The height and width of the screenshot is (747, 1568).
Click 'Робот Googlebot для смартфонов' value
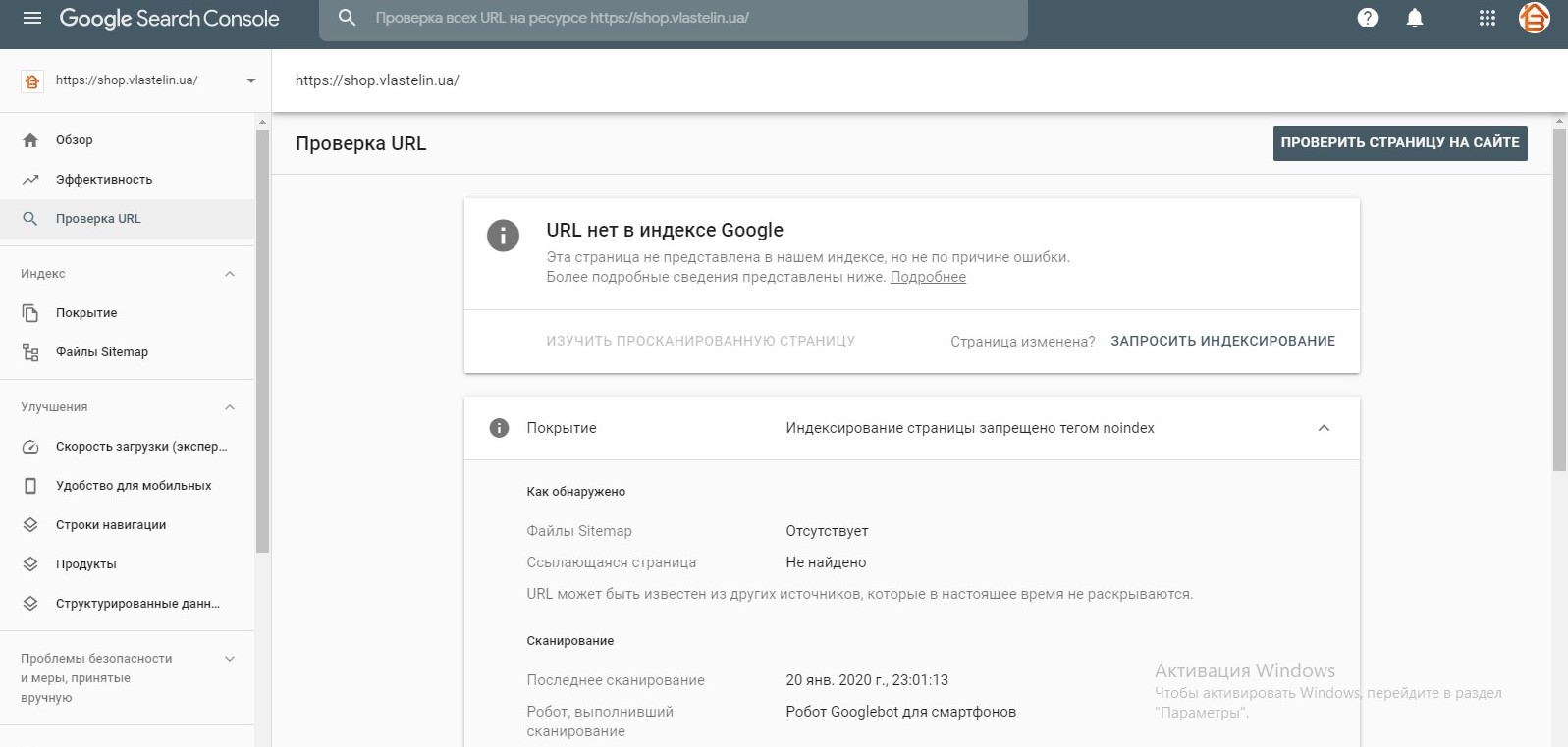click(900, 712)
